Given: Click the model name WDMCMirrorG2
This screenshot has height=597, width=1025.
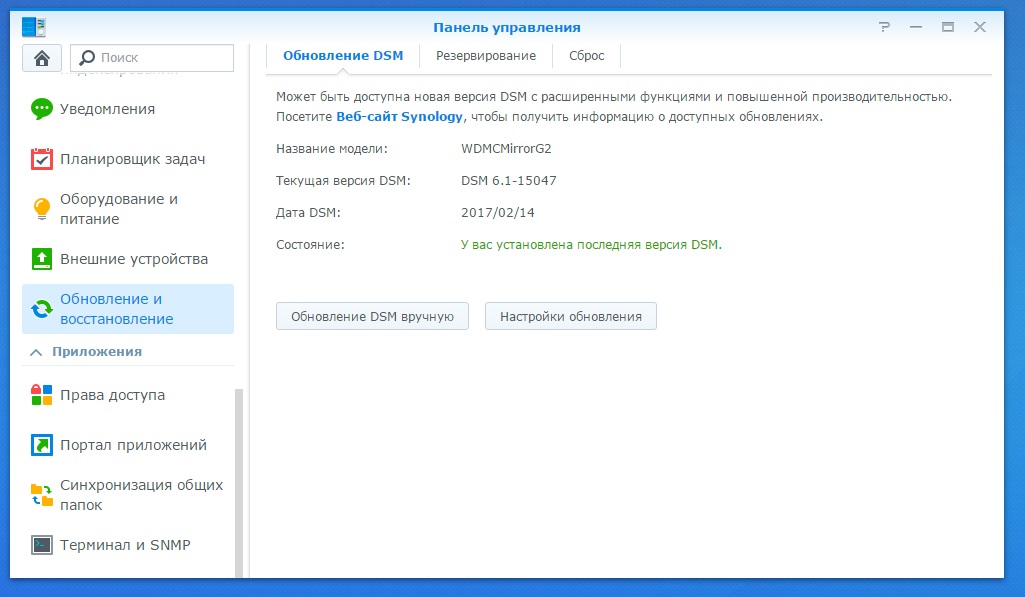Looking at the screenshot, I should pyautogui.click(x=506, y=148).
